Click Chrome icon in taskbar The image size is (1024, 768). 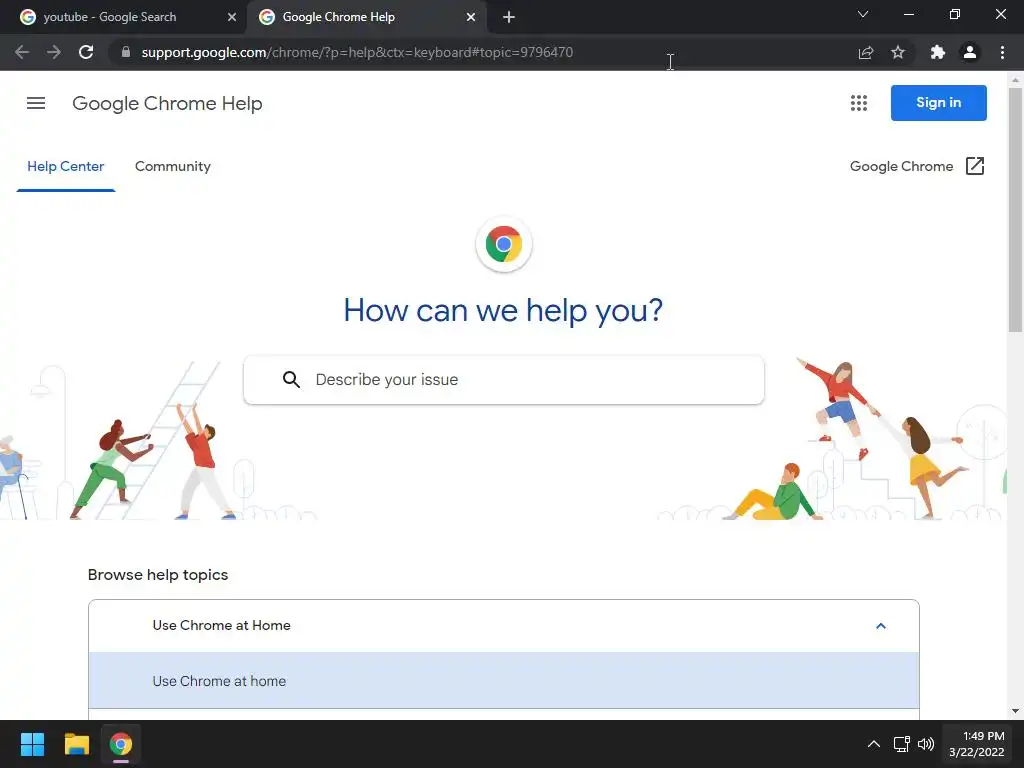(120, 744)
